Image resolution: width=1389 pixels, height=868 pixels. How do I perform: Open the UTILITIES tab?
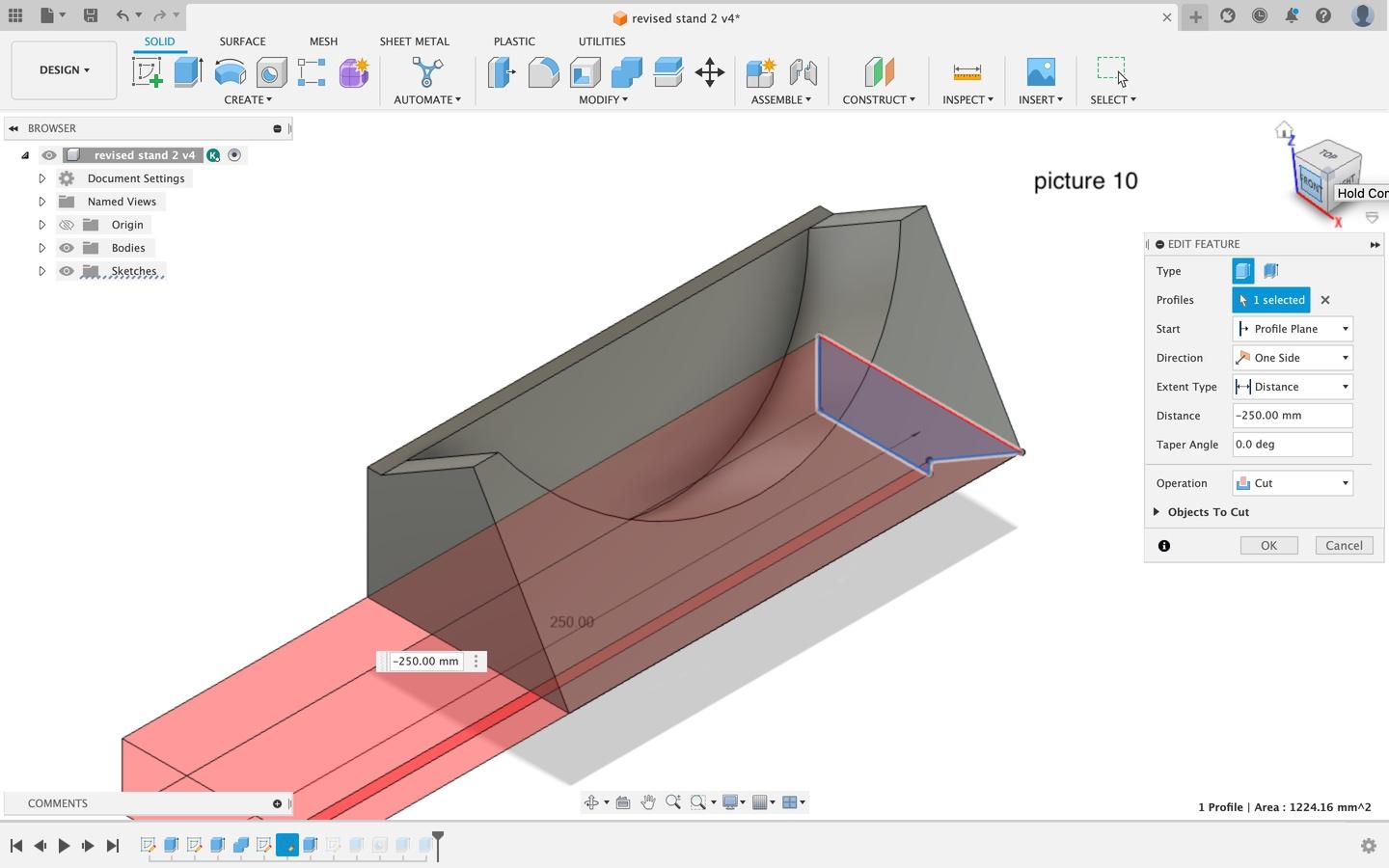[x=602, y=41]
